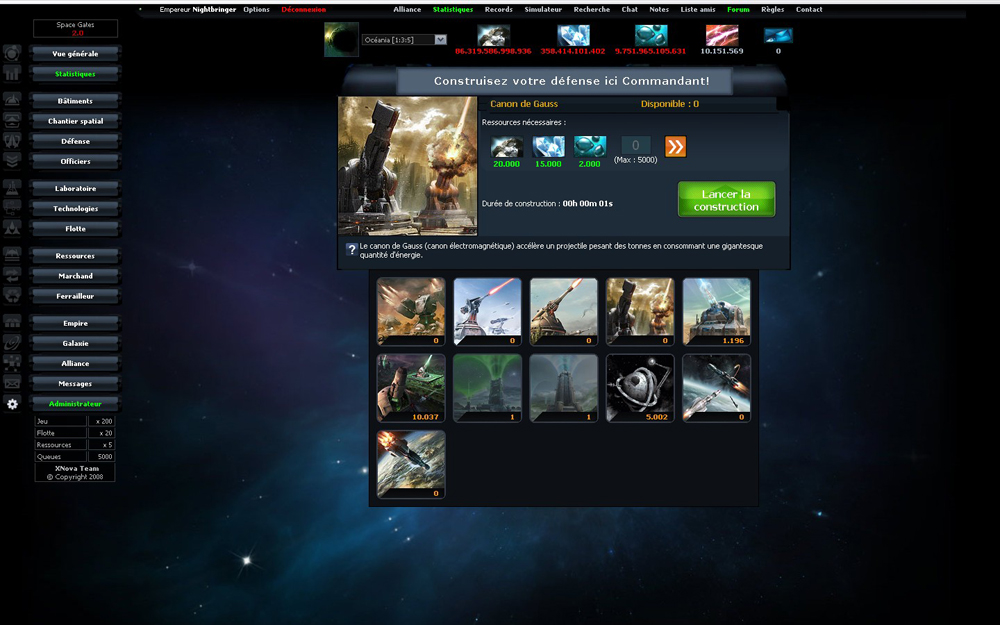The height and width of the screenshot is (625, 1000).
Task: Select the defense thumbnail showing 1.196 units
Action: (716, 312)
